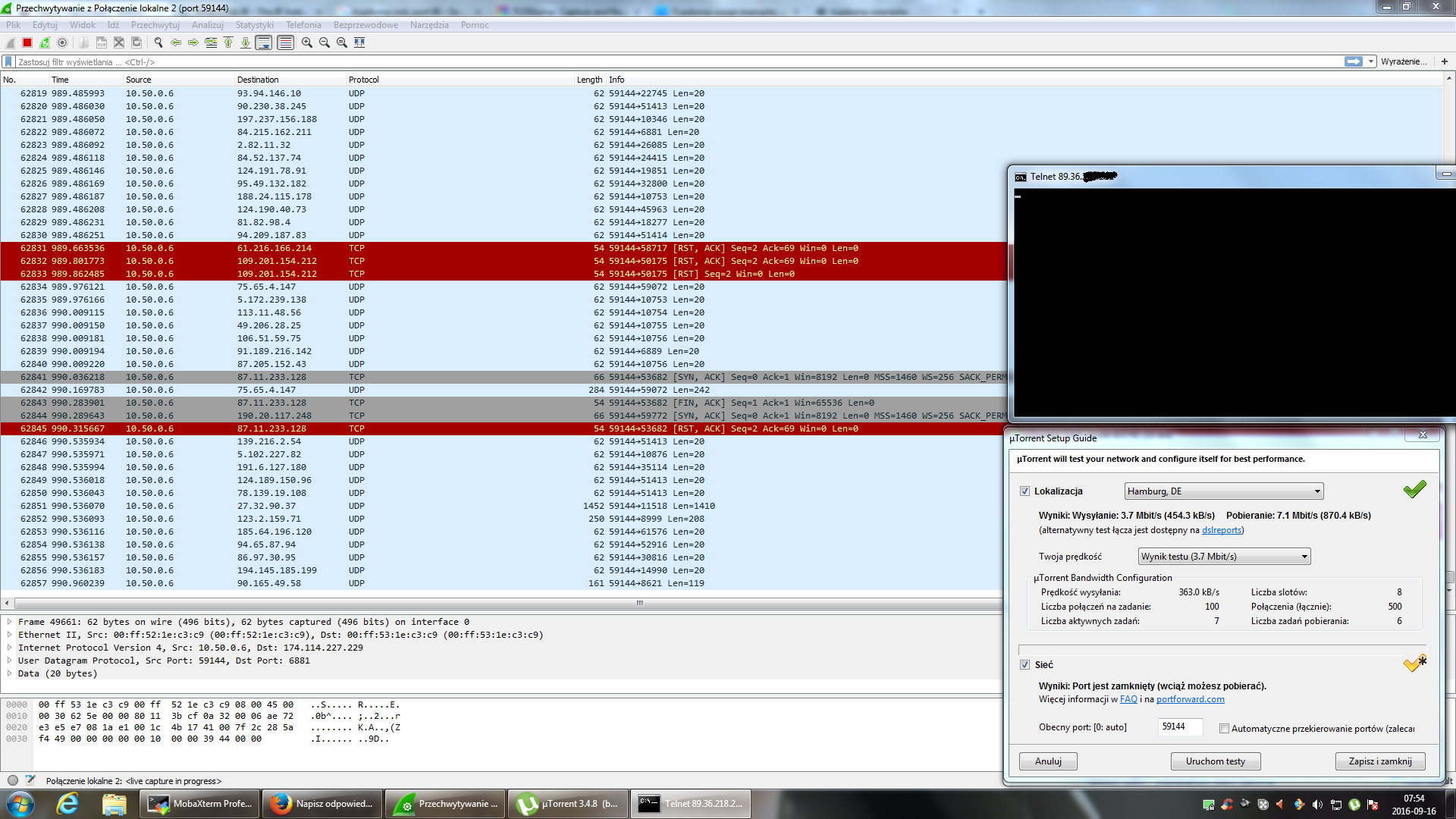Click the open capture file icon
This screenshot has height=819, width=1456.
click(x=83, y=42)
